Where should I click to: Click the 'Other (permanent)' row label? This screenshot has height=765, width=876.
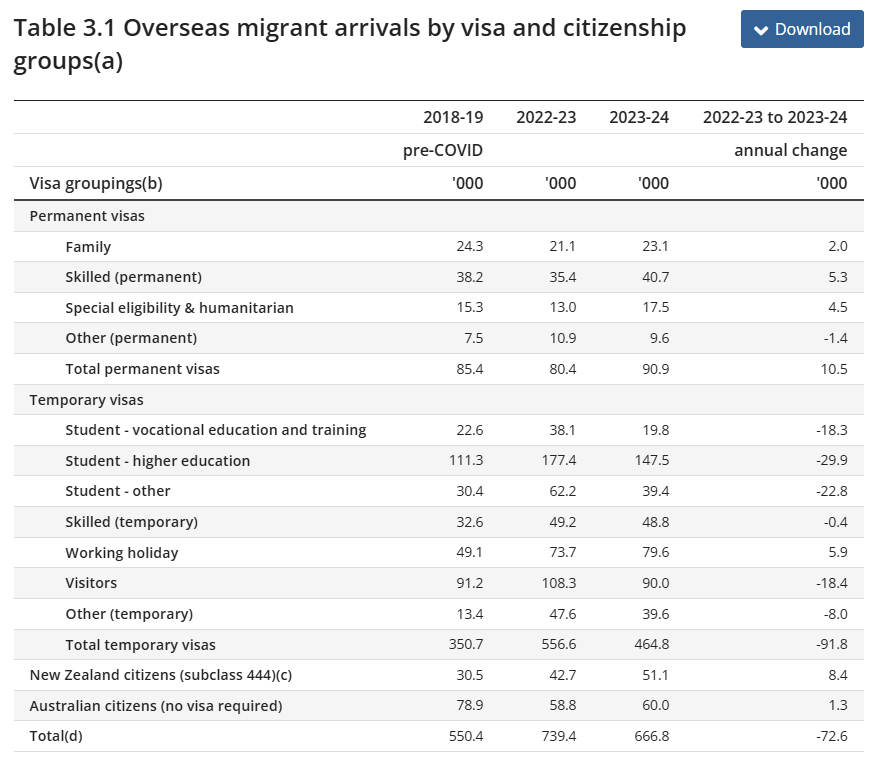click(x=131, y=338)
